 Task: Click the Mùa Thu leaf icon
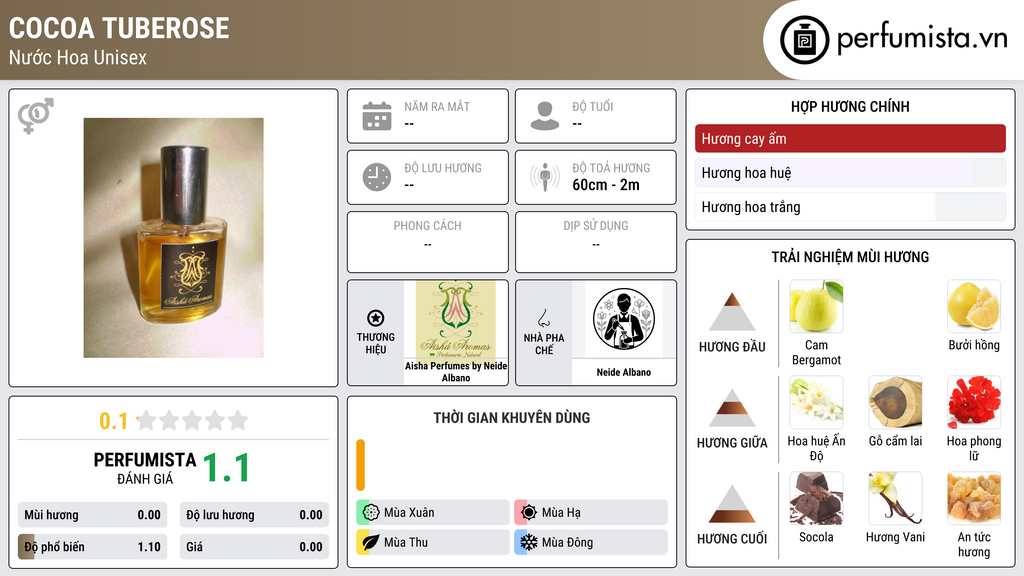(x=371, y=542)
